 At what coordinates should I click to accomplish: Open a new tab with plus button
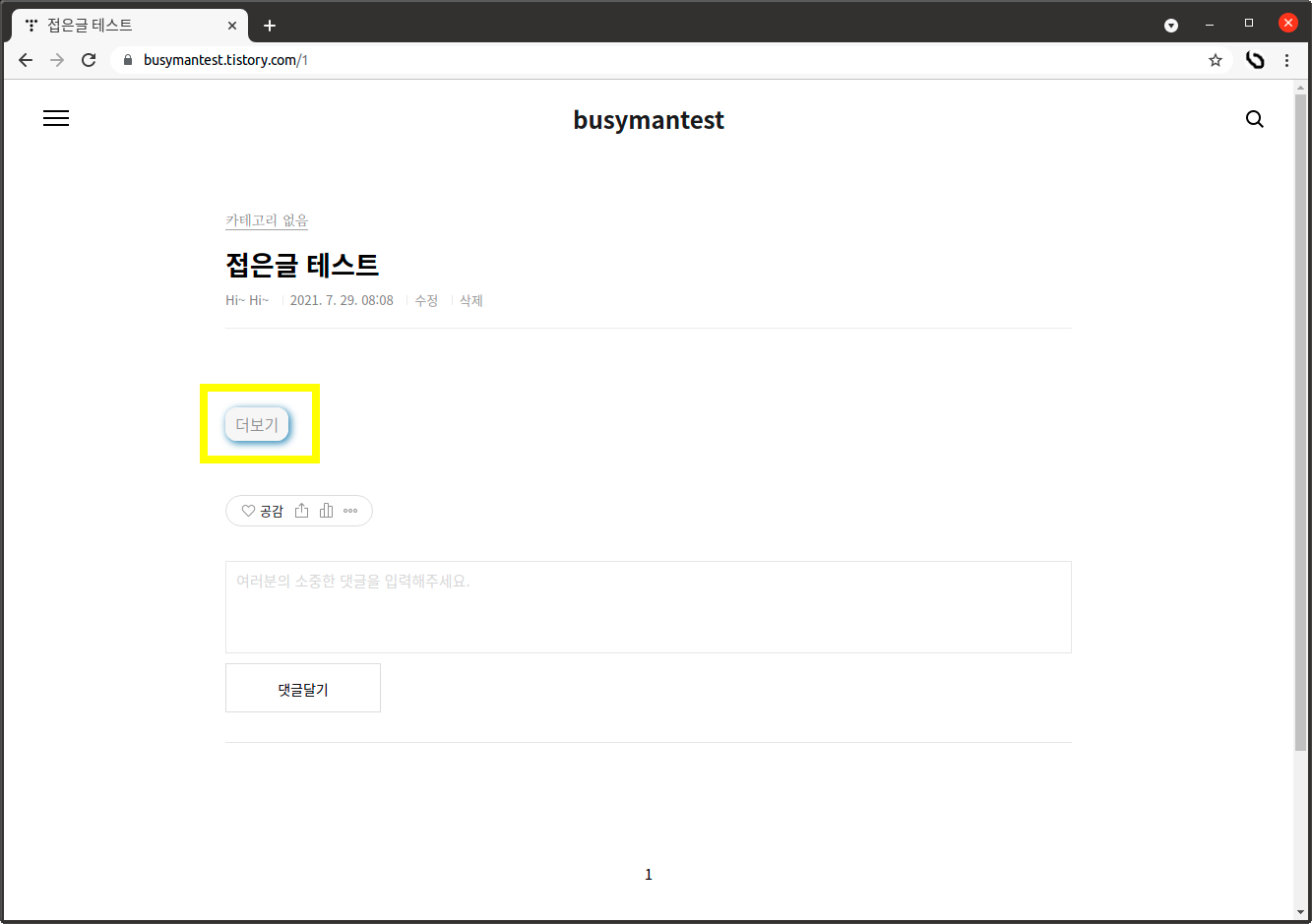pos(270,26)
